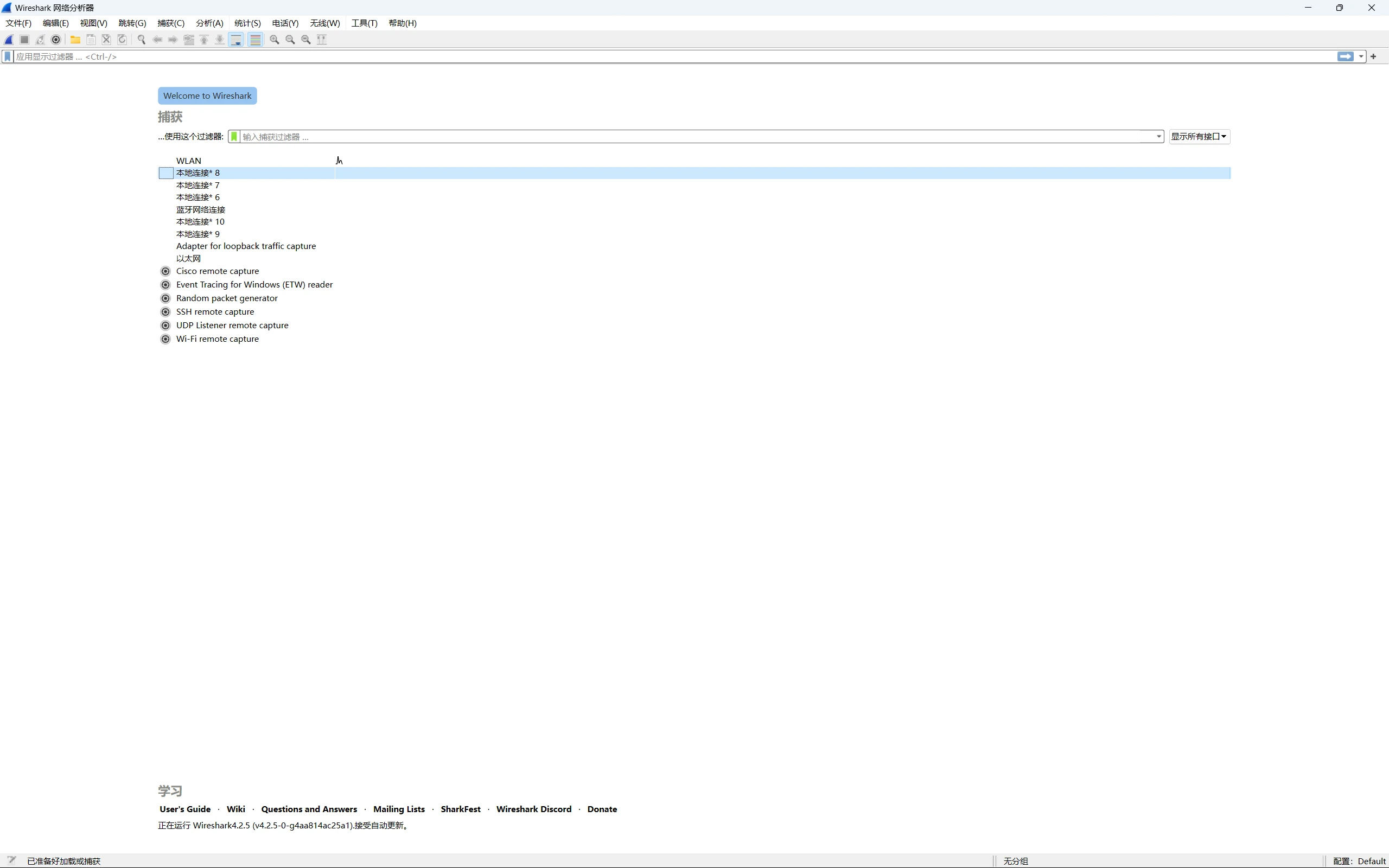The width and height of the screenshot is (1389, 868).
Task: Open the Wiki link
Action: pos(236,809)
